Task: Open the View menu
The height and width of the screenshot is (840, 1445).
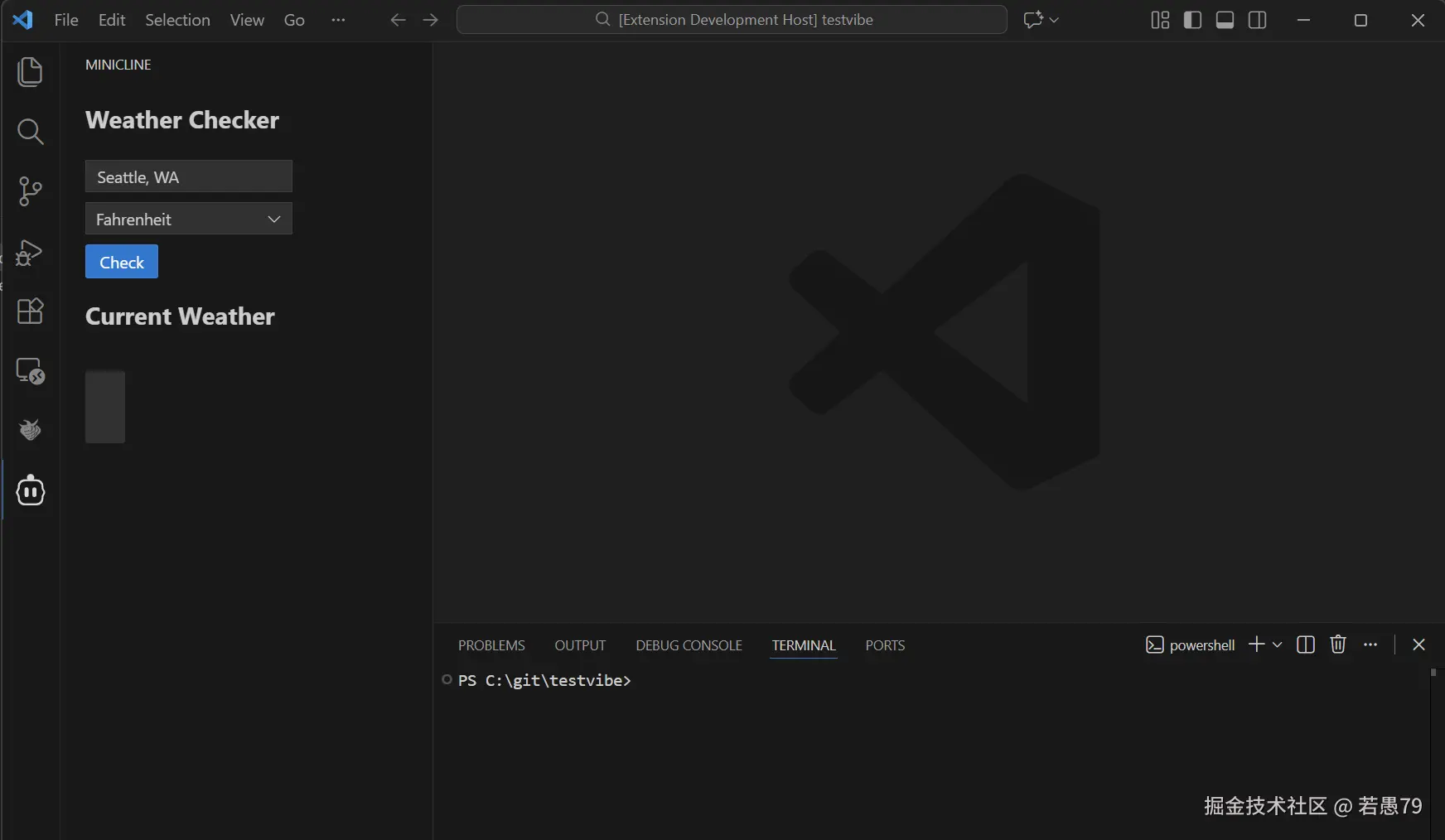Action: pos(247,20)
